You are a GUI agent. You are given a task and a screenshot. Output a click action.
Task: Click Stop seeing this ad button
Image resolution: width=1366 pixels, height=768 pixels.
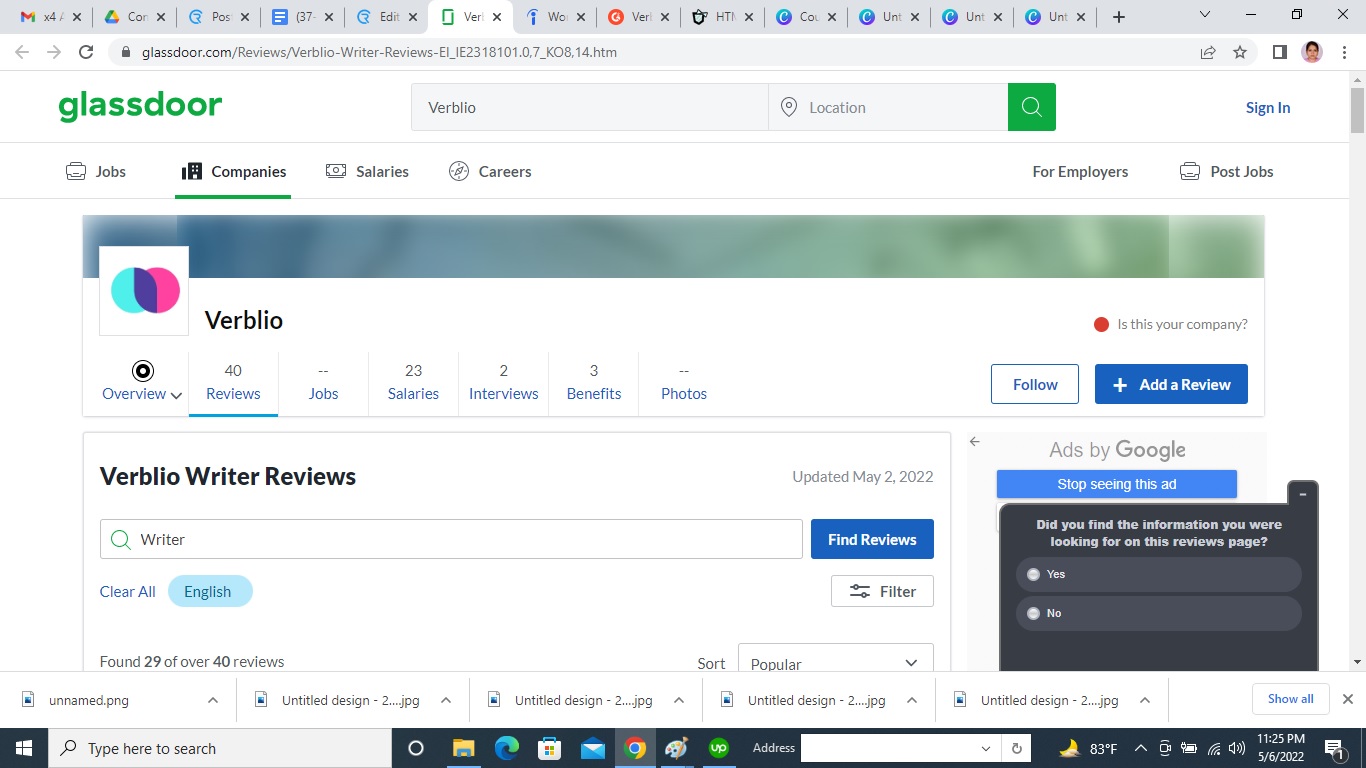(1117, 484)
